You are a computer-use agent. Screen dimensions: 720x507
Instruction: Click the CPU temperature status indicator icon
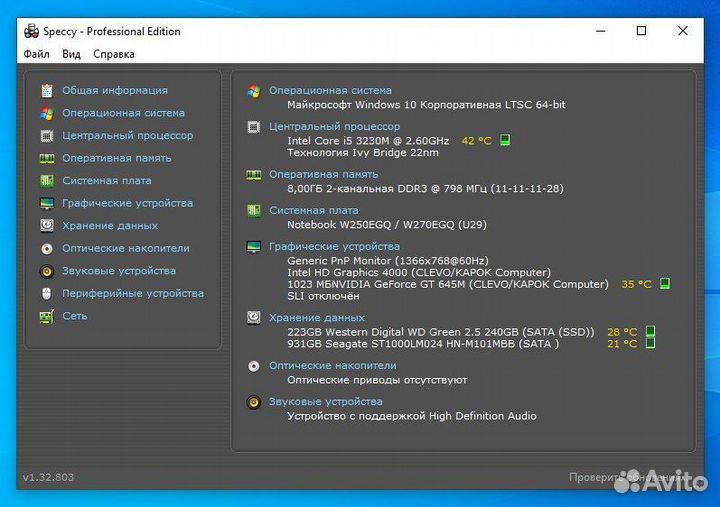coord(505,140)
